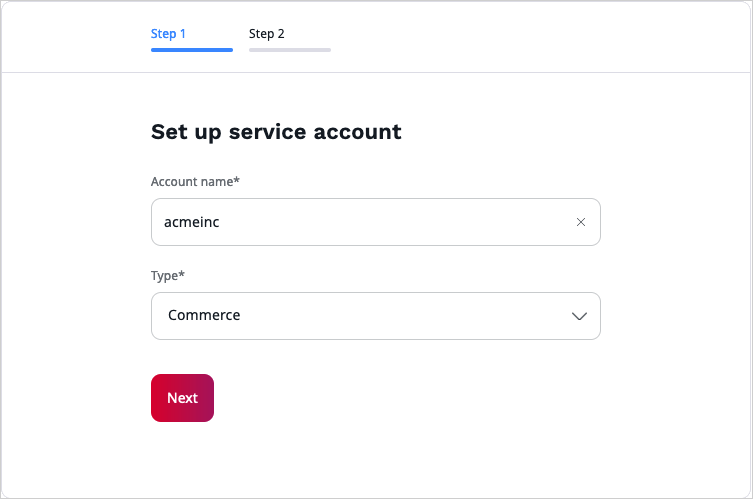Click the 'acmeinc' text in the field

(191, 222)
